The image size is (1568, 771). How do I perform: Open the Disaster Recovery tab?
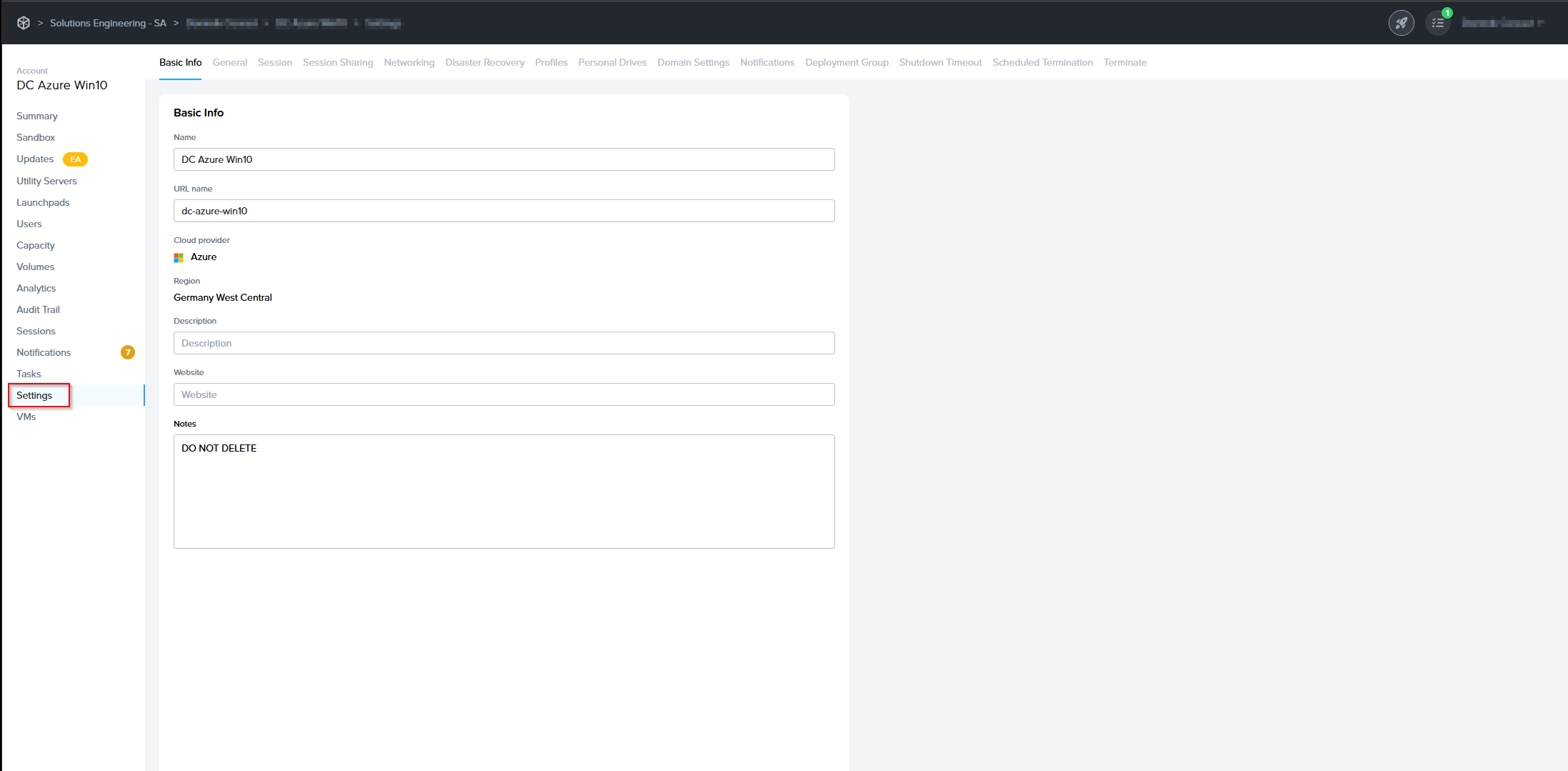point(484,63)
